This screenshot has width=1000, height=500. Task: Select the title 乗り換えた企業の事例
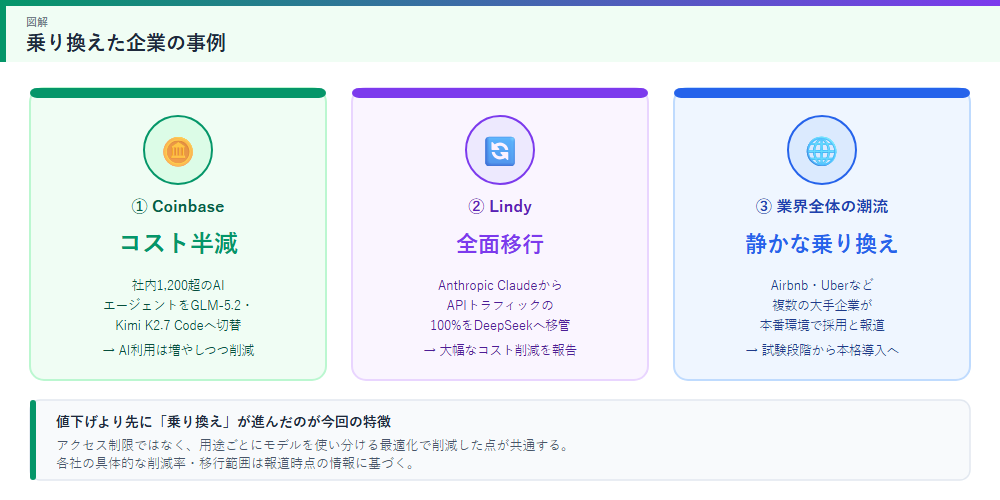126,42
